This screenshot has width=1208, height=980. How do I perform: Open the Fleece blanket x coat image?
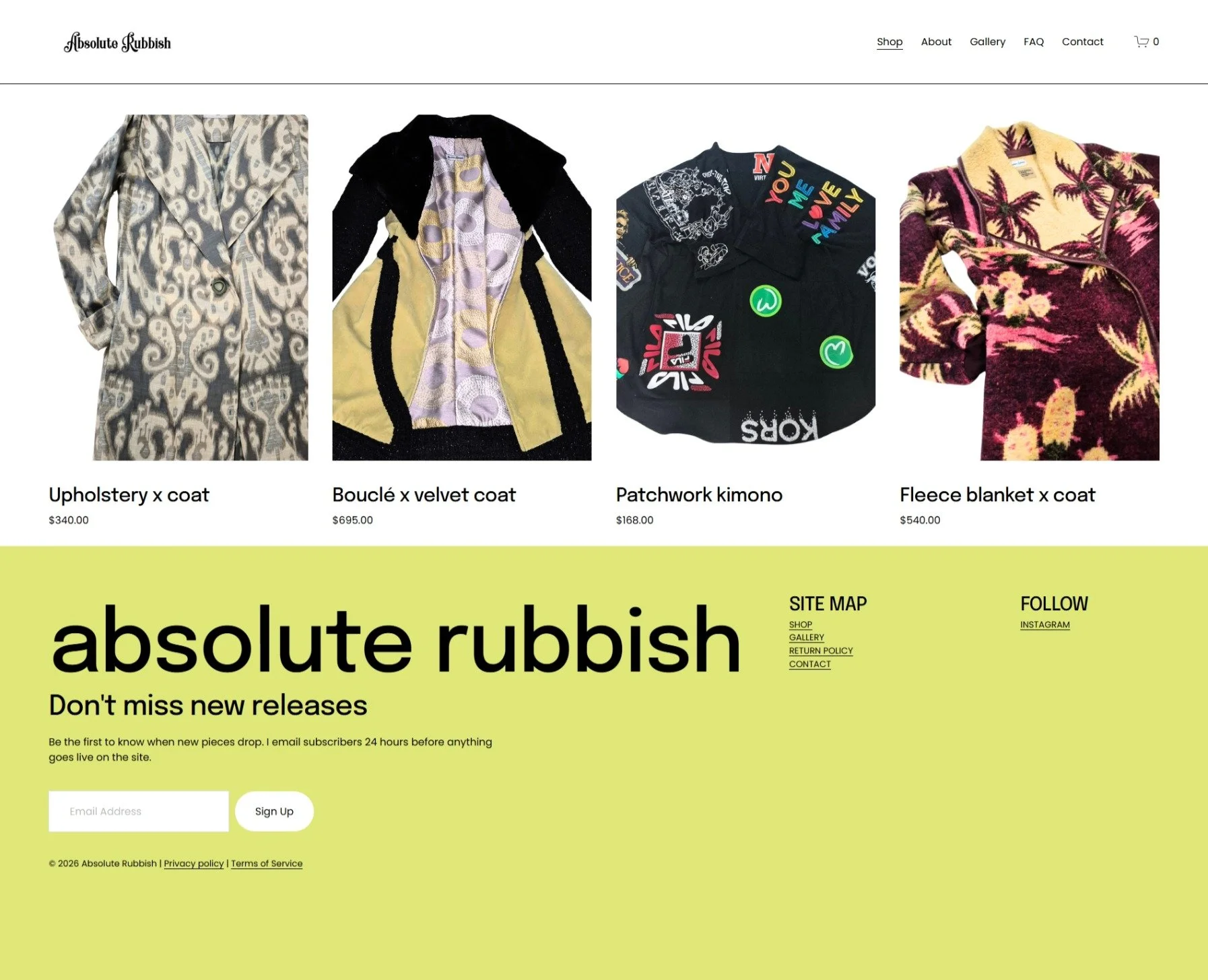click(1030, 288)
